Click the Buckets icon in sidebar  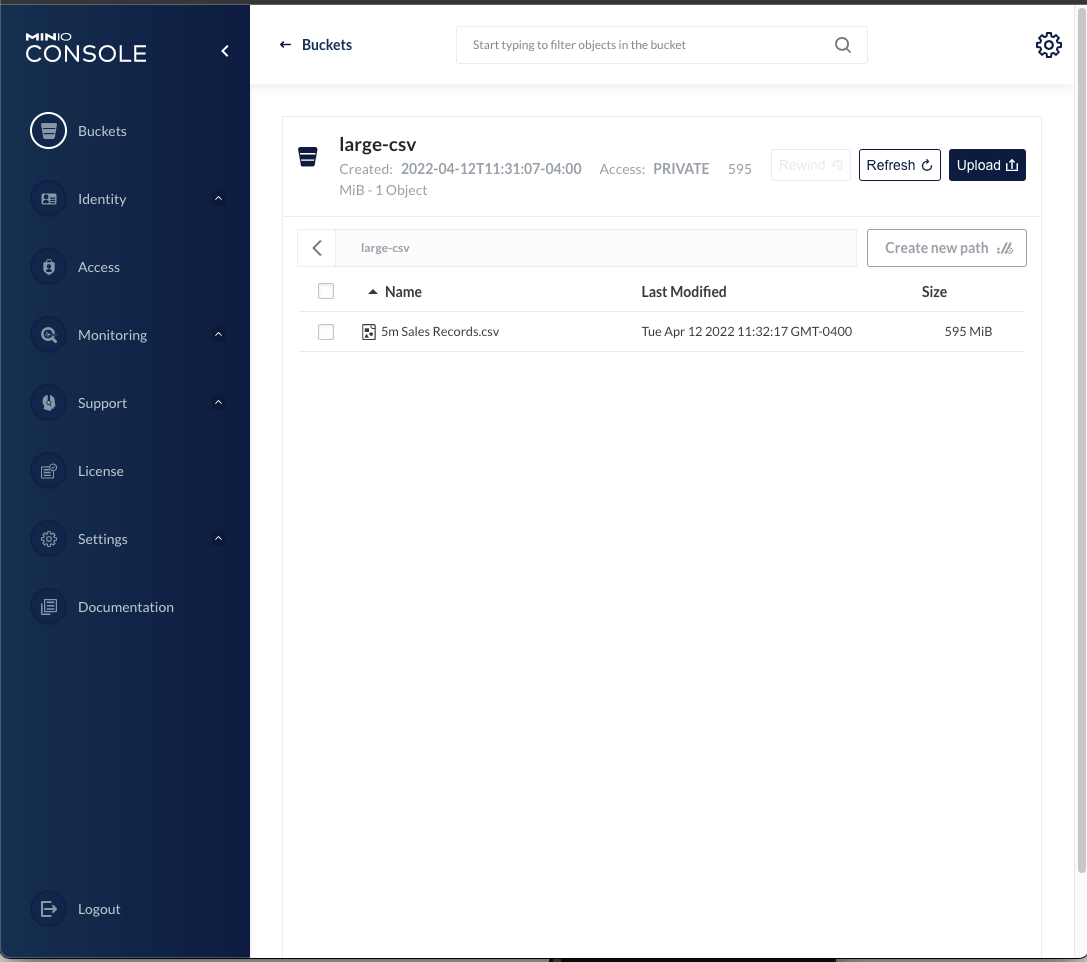(48, 131)
